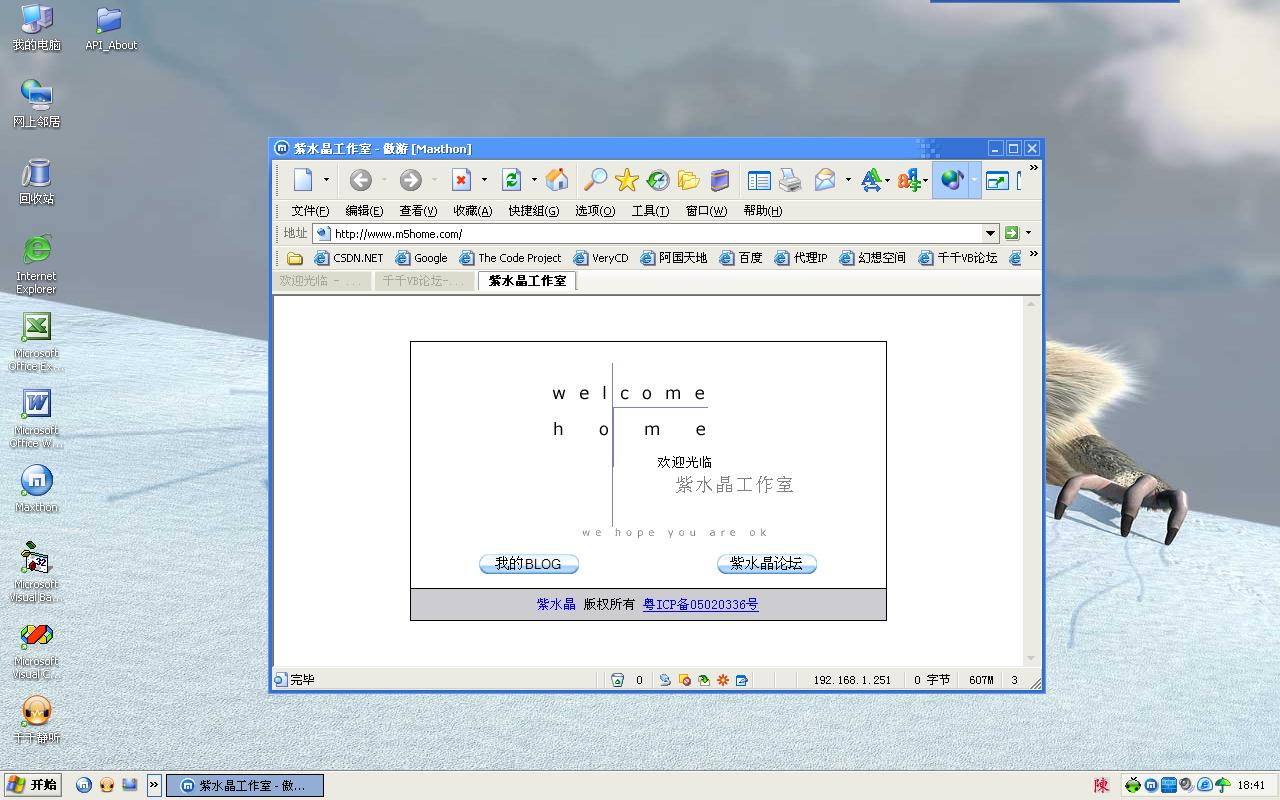Expand the Mail icon dropdown arrow
Image resolution: width=1280 pixels, height=800 pixels.
coord(848,180)
